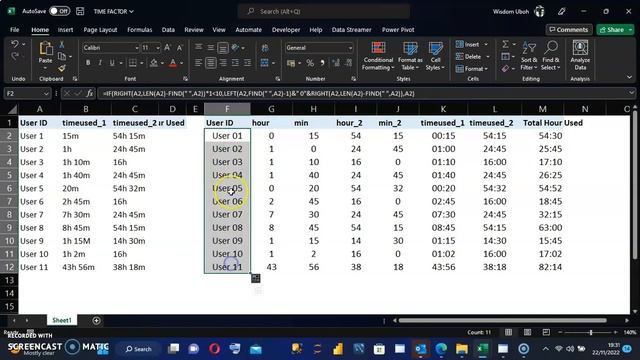Open the Insert tab
This screenshot has width=640, height=360.
(65, 30)
